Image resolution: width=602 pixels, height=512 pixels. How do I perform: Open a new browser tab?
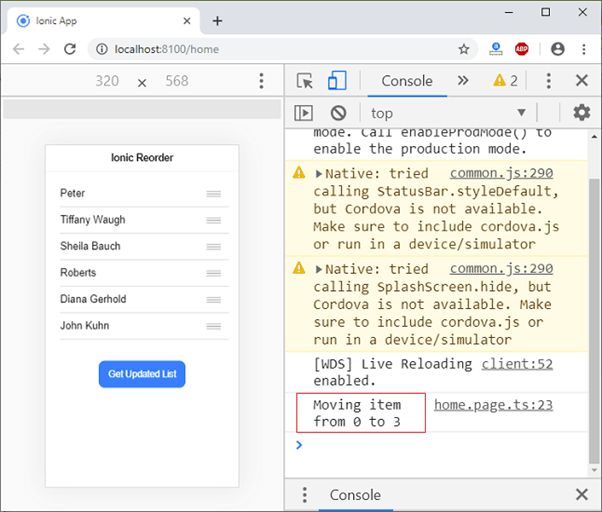[x=218, y=21]
